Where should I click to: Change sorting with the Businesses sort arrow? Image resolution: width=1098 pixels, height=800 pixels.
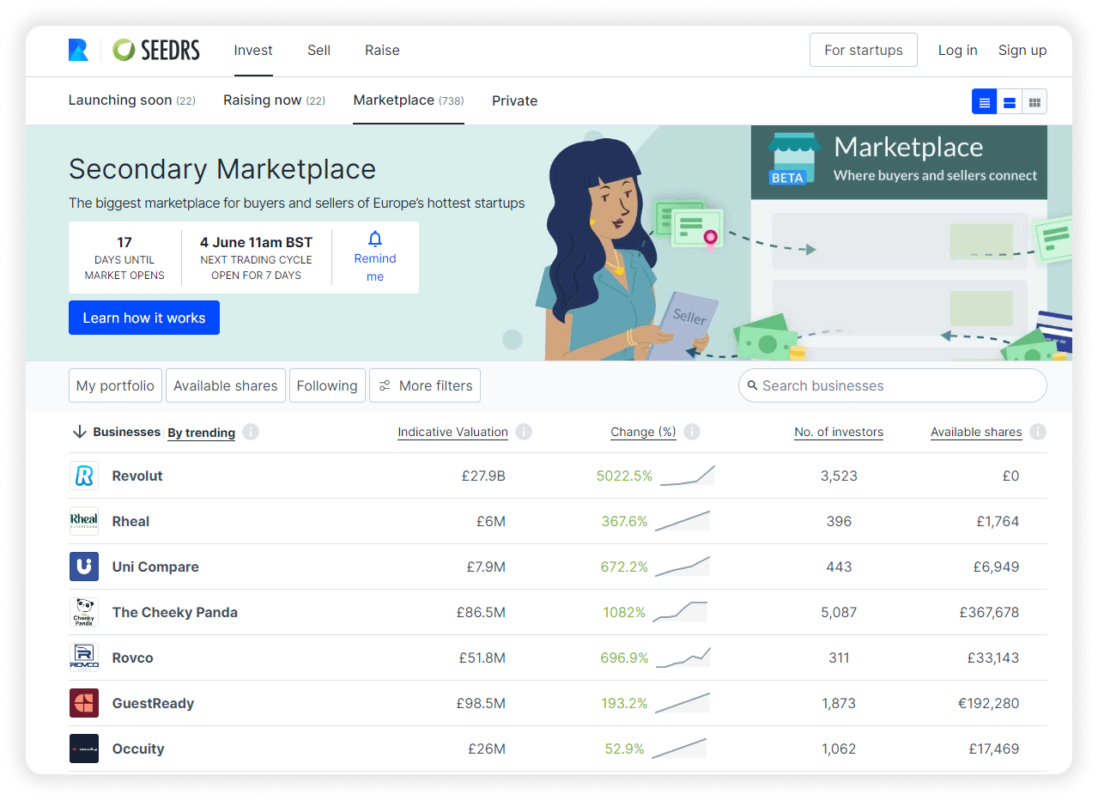[x=79, y=431]
